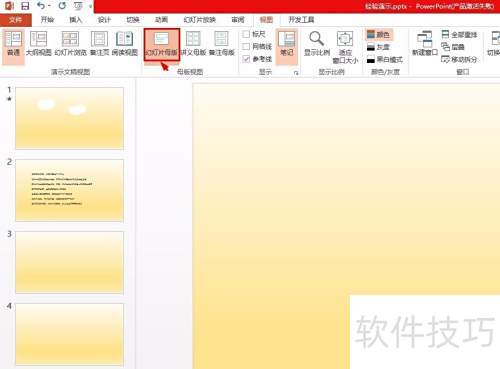Open 讲义母版 (Handout Master) view

pos(193,44)
